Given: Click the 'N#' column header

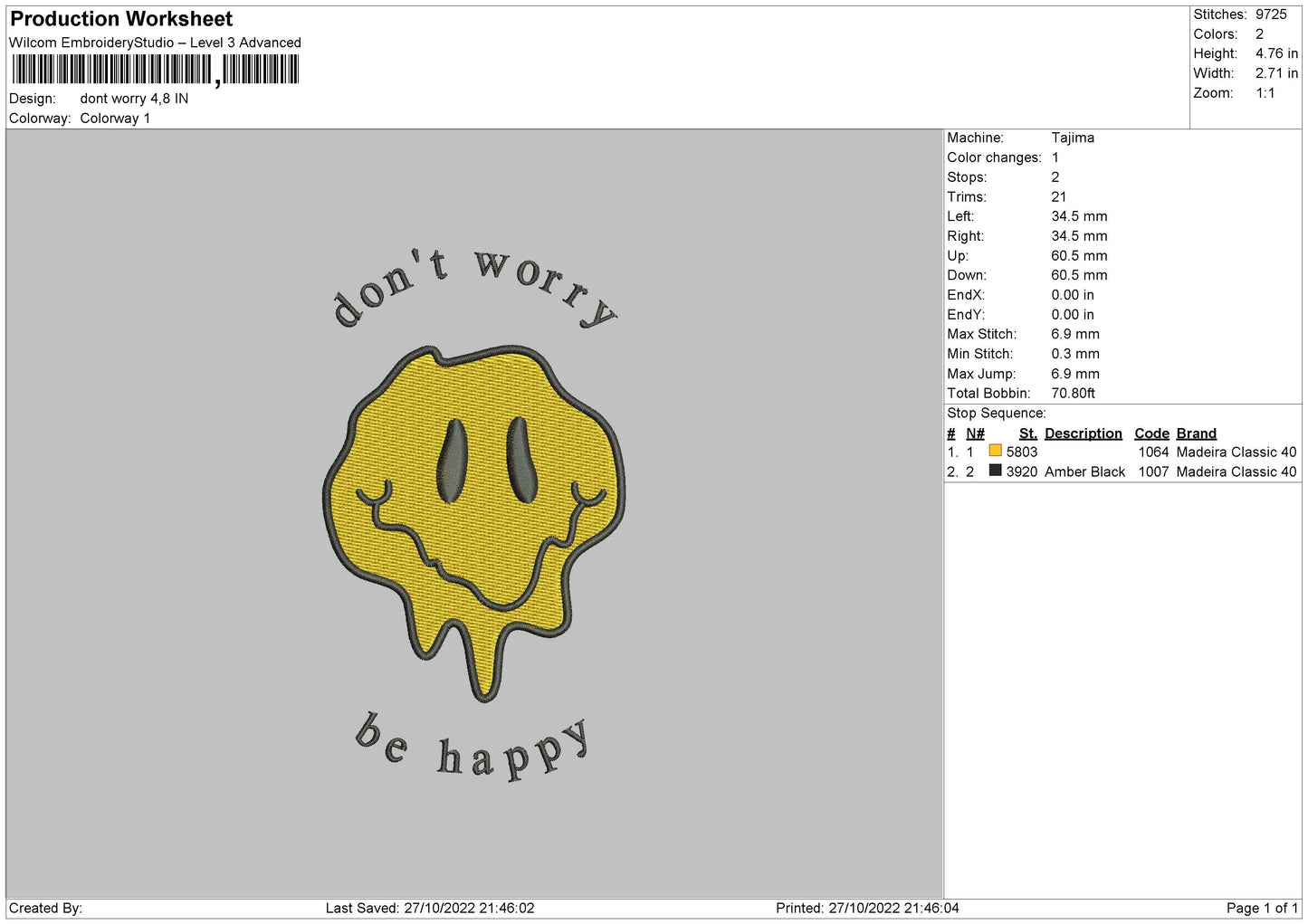Looking at the screenshot, I should click(975, 433).
